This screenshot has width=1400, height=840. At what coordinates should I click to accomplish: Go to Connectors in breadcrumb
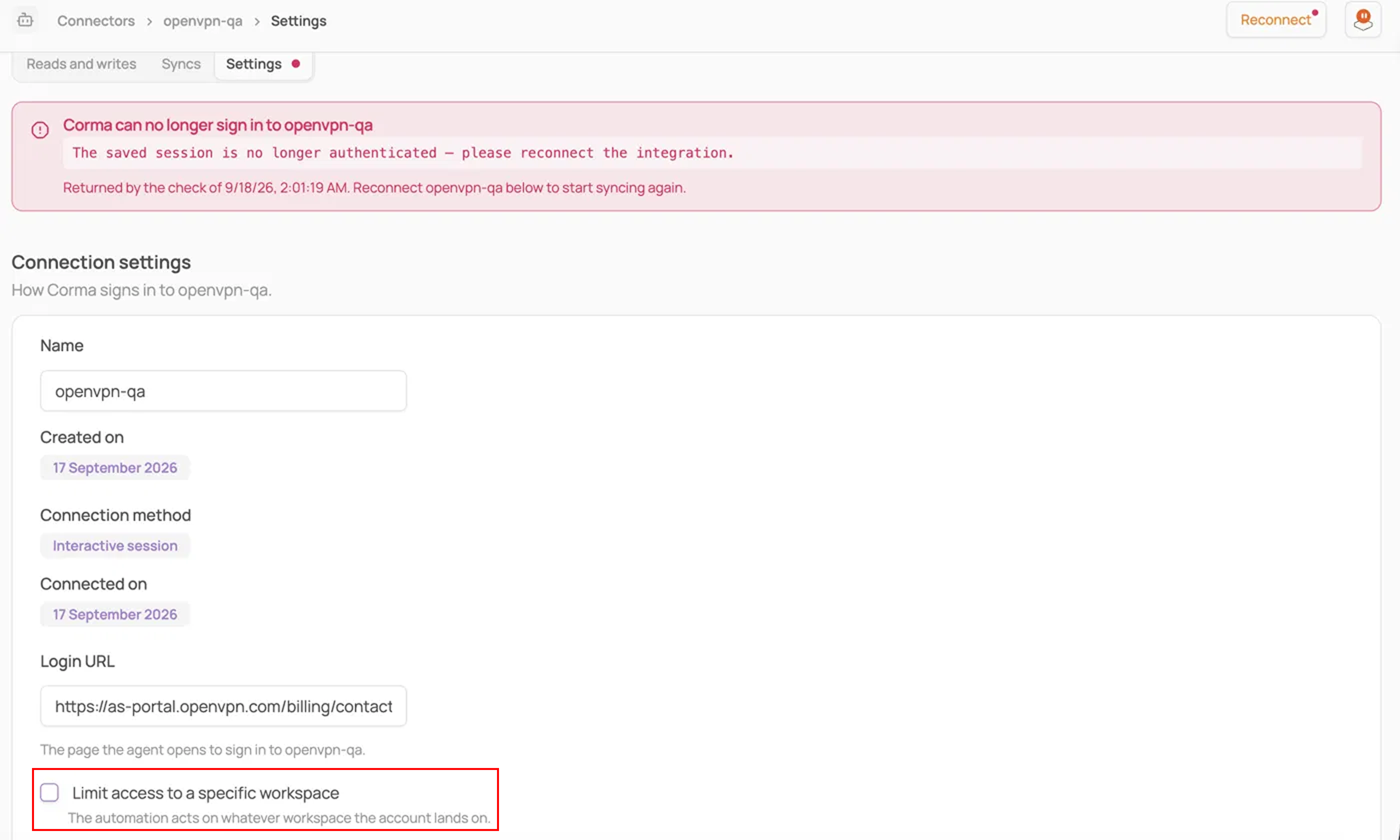(x=96, y=21)
